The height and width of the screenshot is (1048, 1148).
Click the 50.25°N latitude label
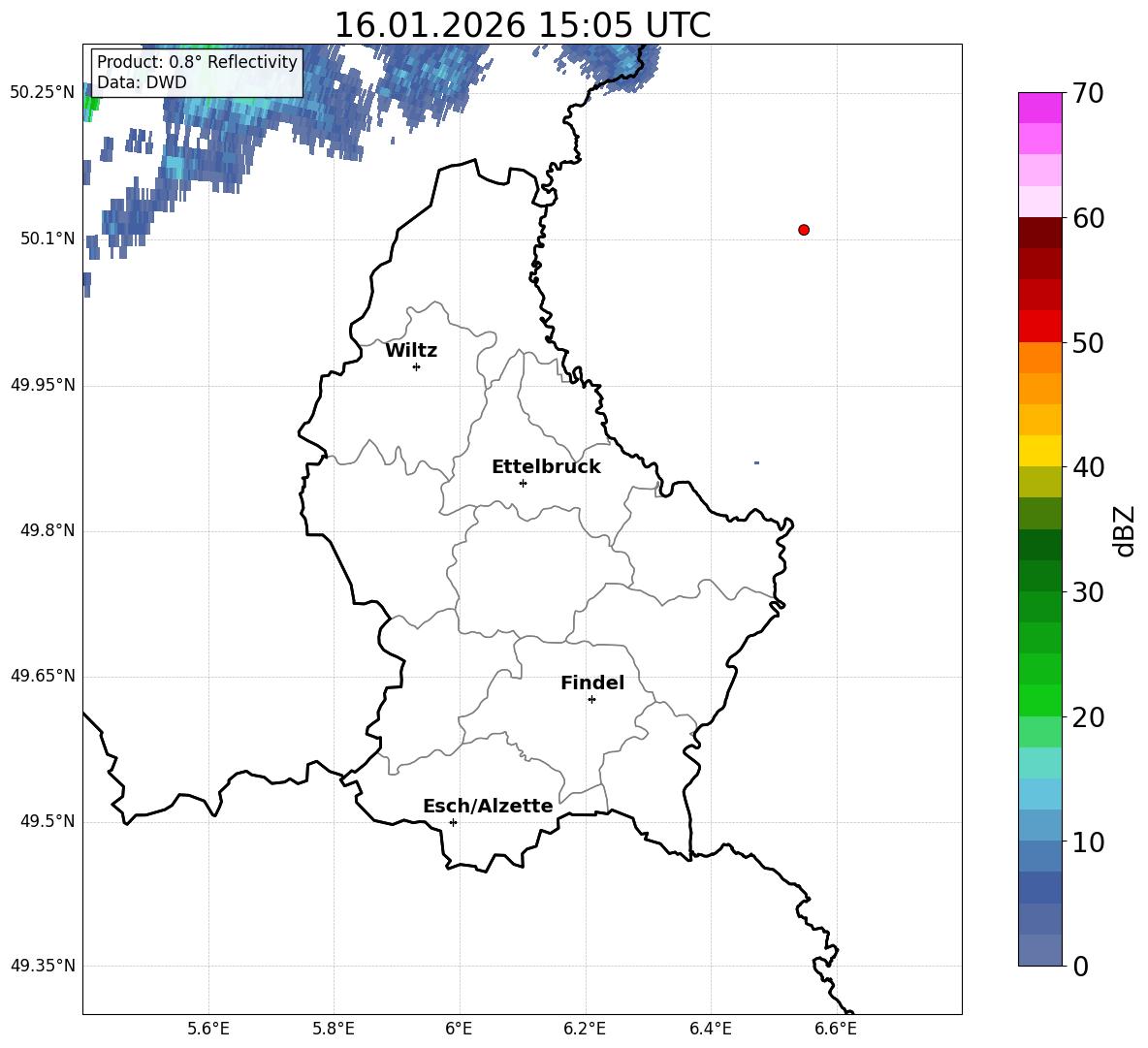coord(43,93)
